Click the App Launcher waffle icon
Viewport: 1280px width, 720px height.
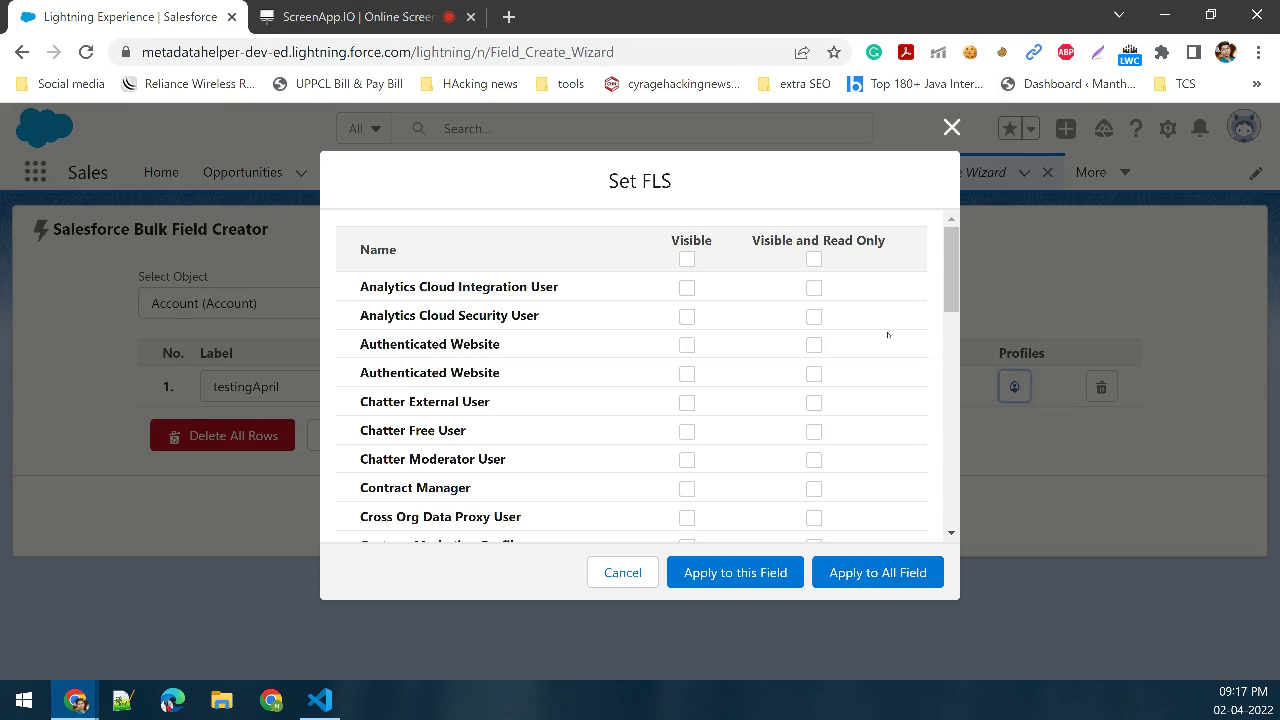pos(35,172)
